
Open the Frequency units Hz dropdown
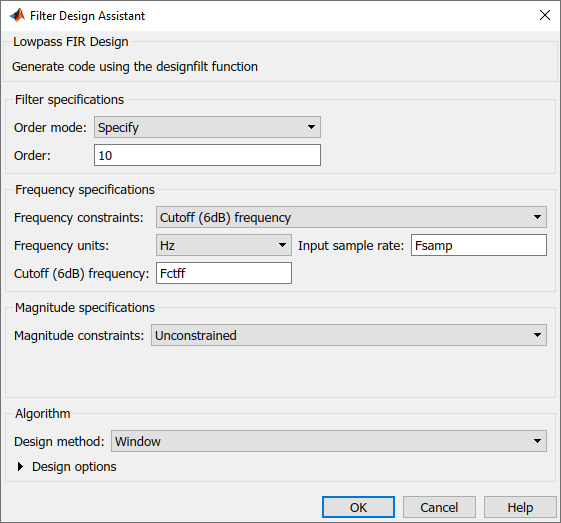[x=224, y=245]
